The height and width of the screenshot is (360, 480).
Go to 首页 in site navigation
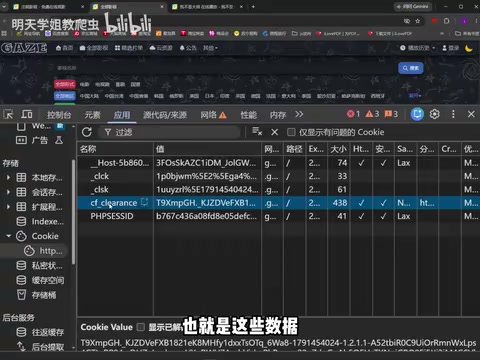[x=64, y=48]
